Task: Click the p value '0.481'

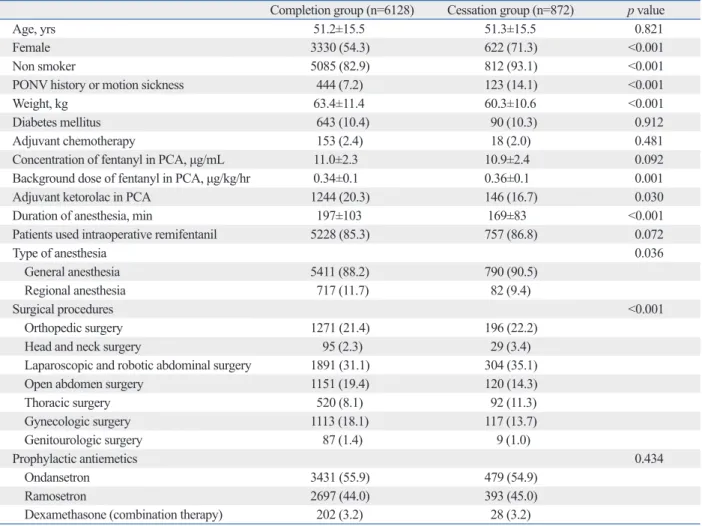Action: 648,141
